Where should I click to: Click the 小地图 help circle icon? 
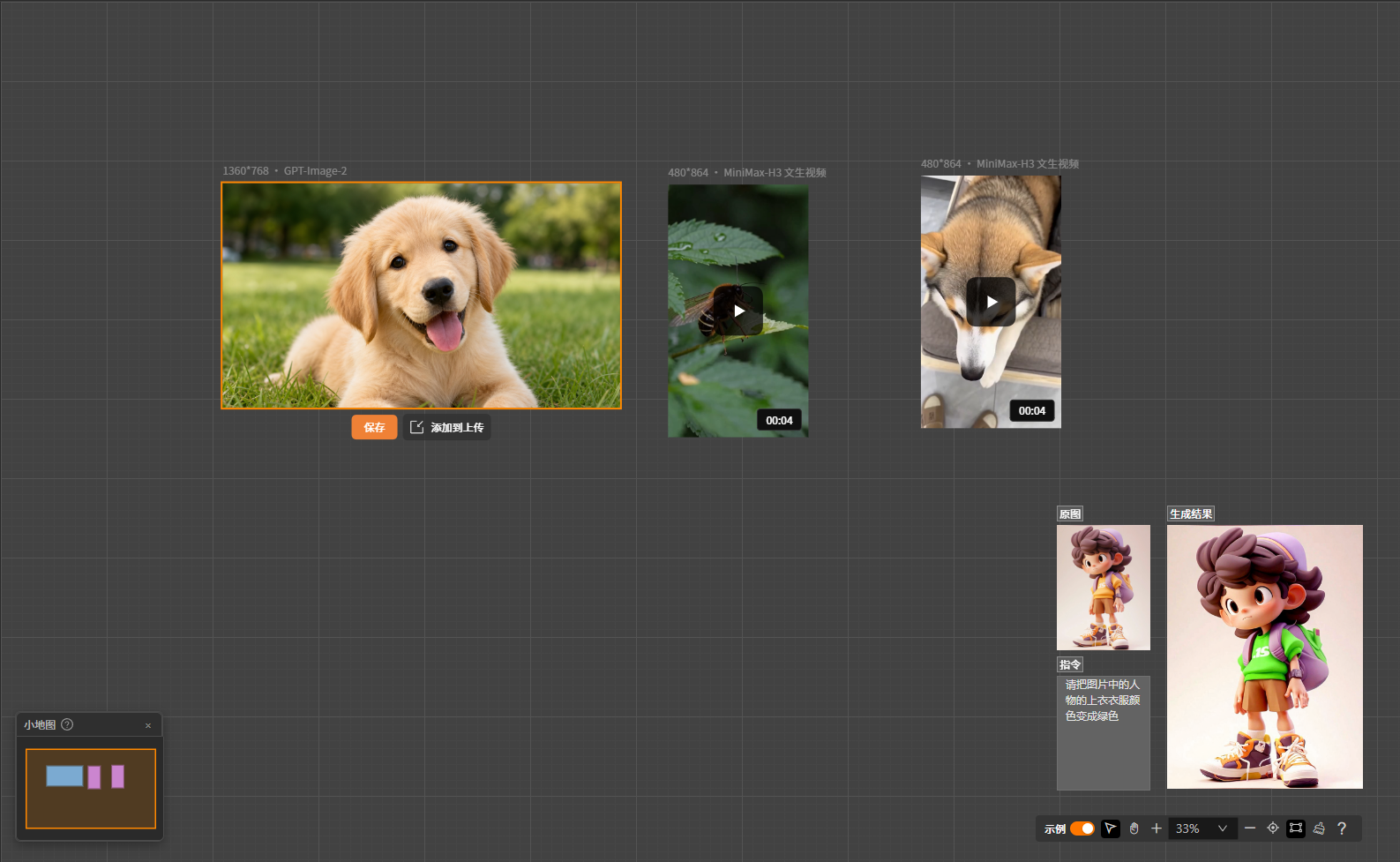click(x=67, y=724)
